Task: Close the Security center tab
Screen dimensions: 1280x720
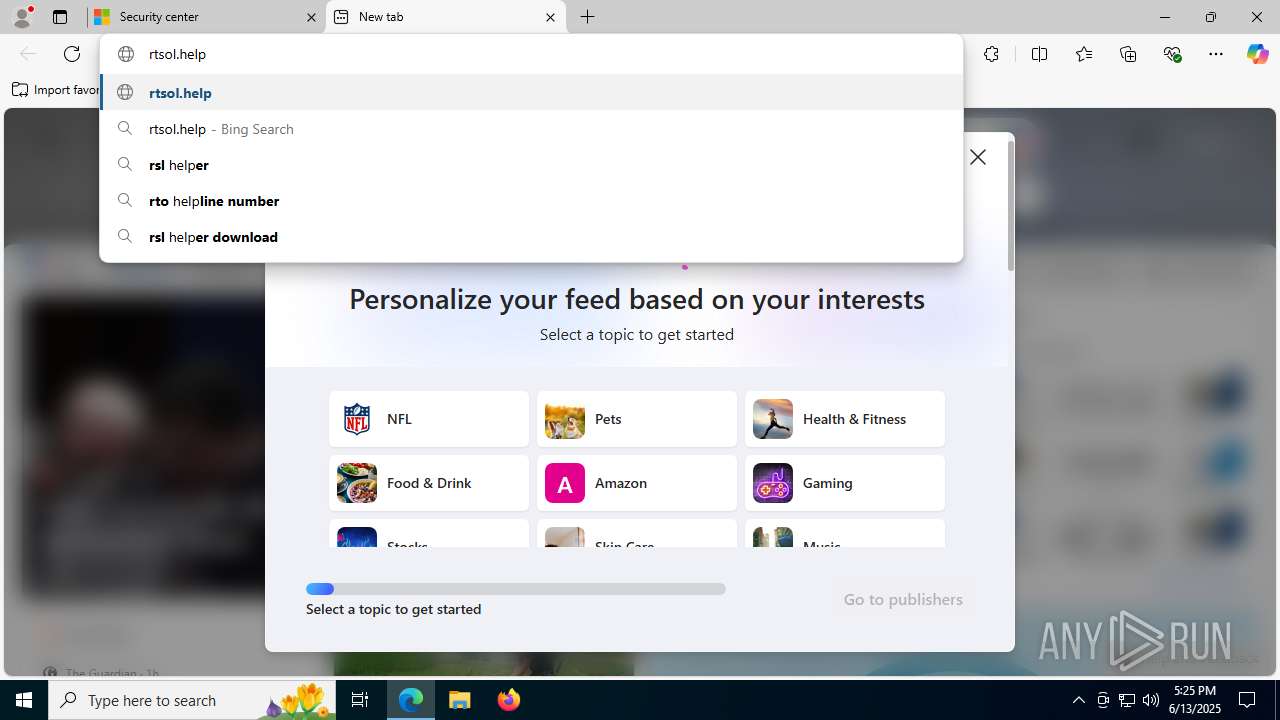Action: point(311,17)
